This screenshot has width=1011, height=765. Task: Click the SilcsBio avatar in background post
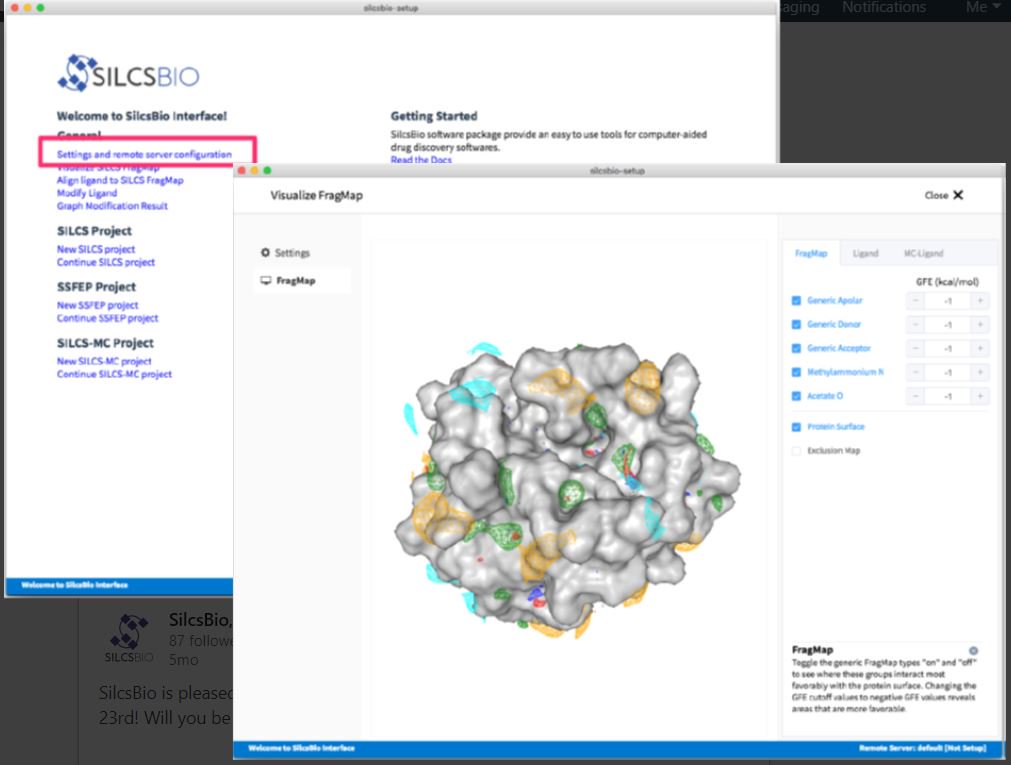(x=129, y=638)
